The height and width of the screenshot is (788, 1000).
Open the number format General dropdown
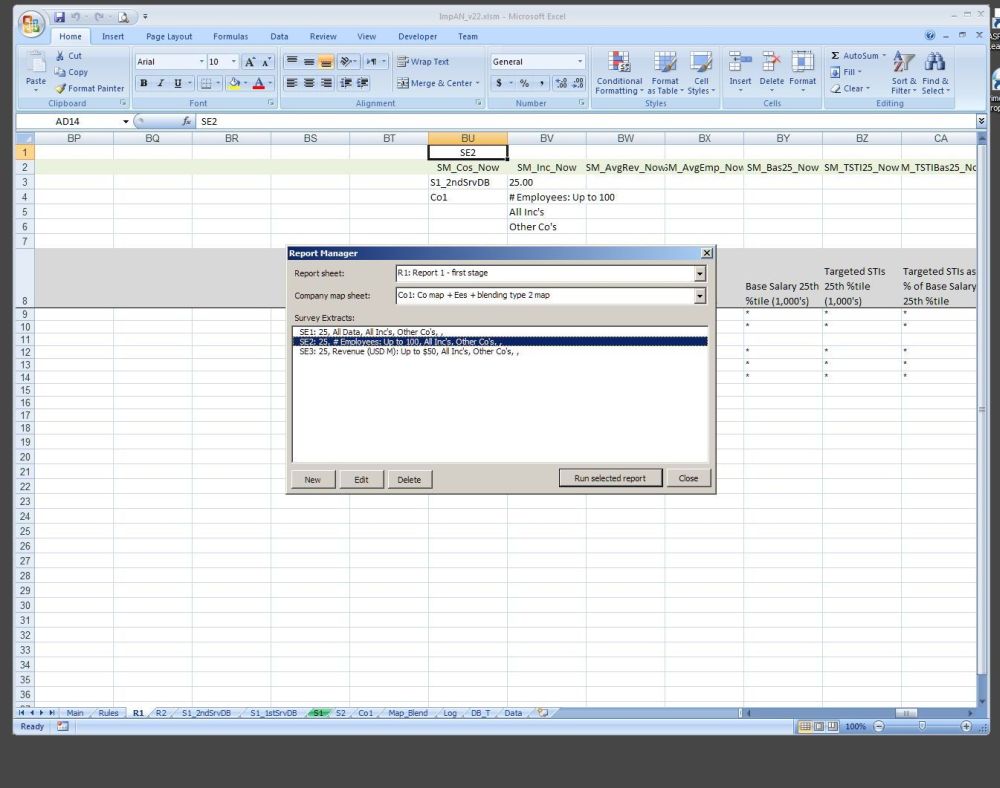coord(579,62)
